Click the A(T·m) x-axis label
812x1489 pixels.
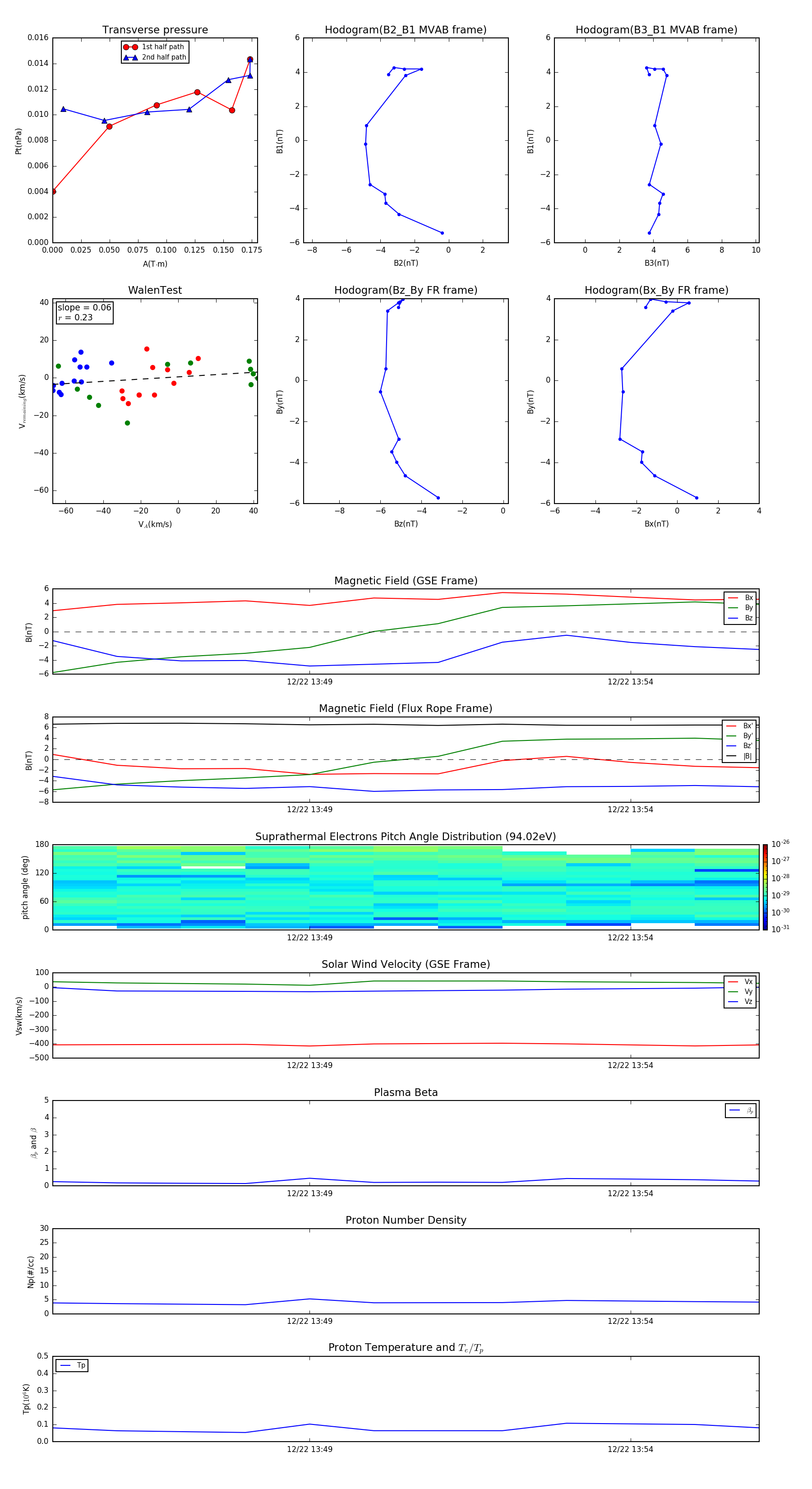(155, 264)
